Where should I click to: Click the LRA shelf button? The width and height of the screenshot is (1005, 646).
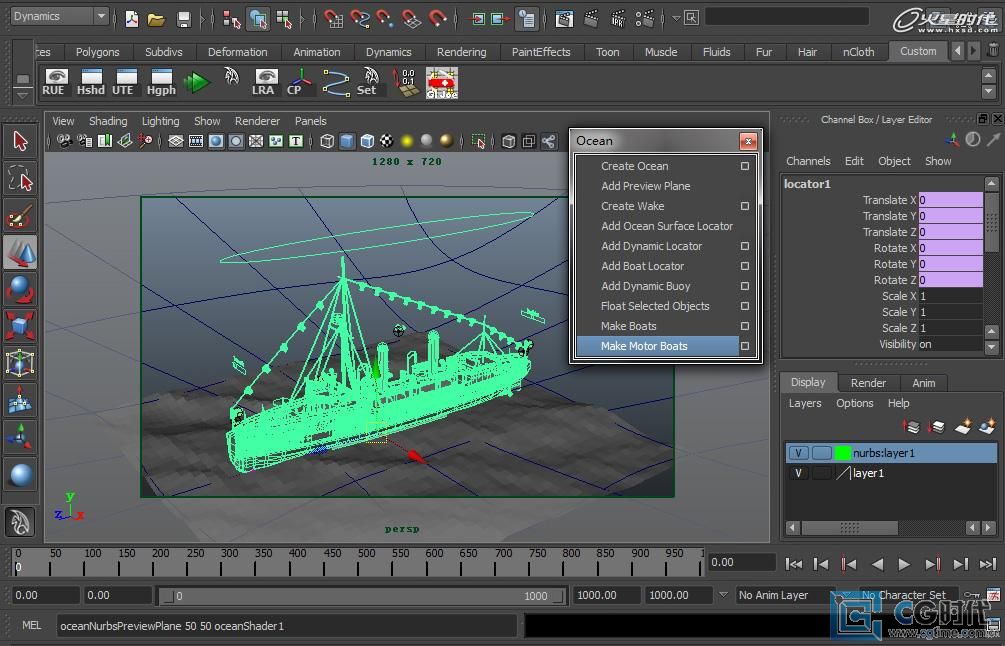click(263, 83)
